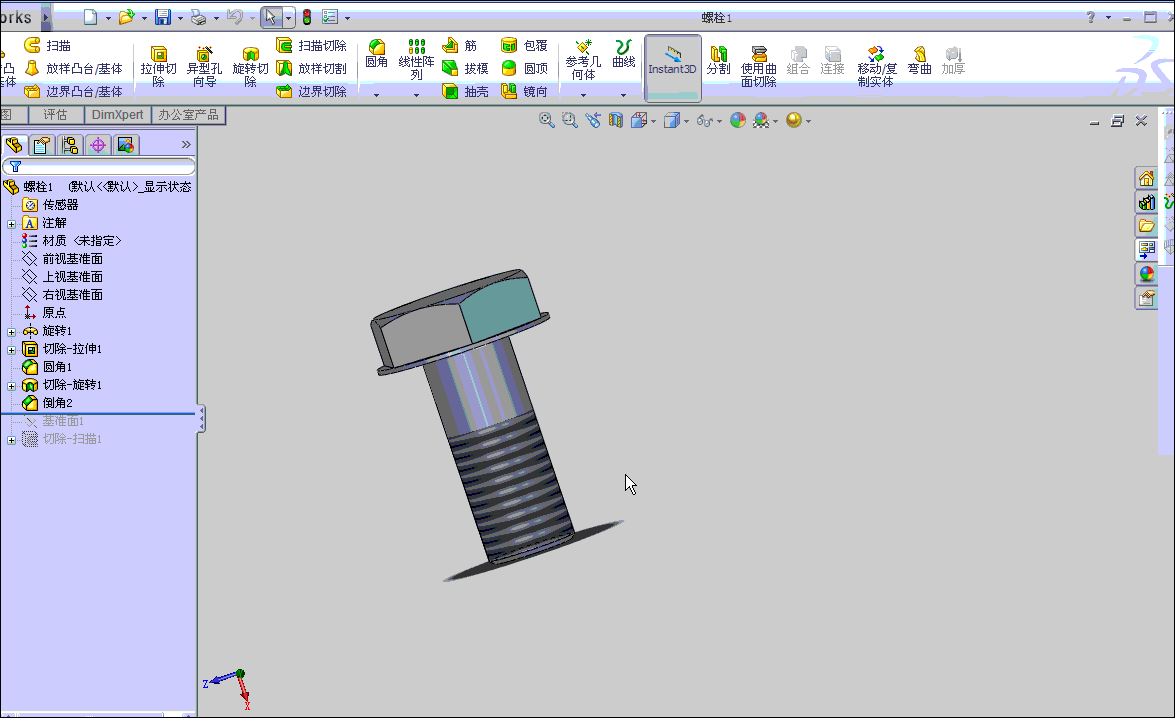
Task: Select the 圆角 fillet tool in ribbon
Action: point(376,54)
